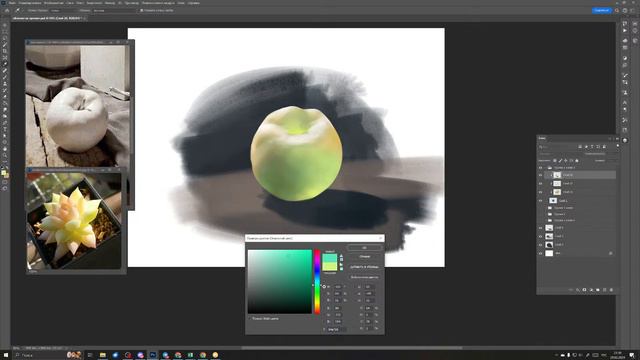Click Cancel in the color picker

(x=364, y=257)
